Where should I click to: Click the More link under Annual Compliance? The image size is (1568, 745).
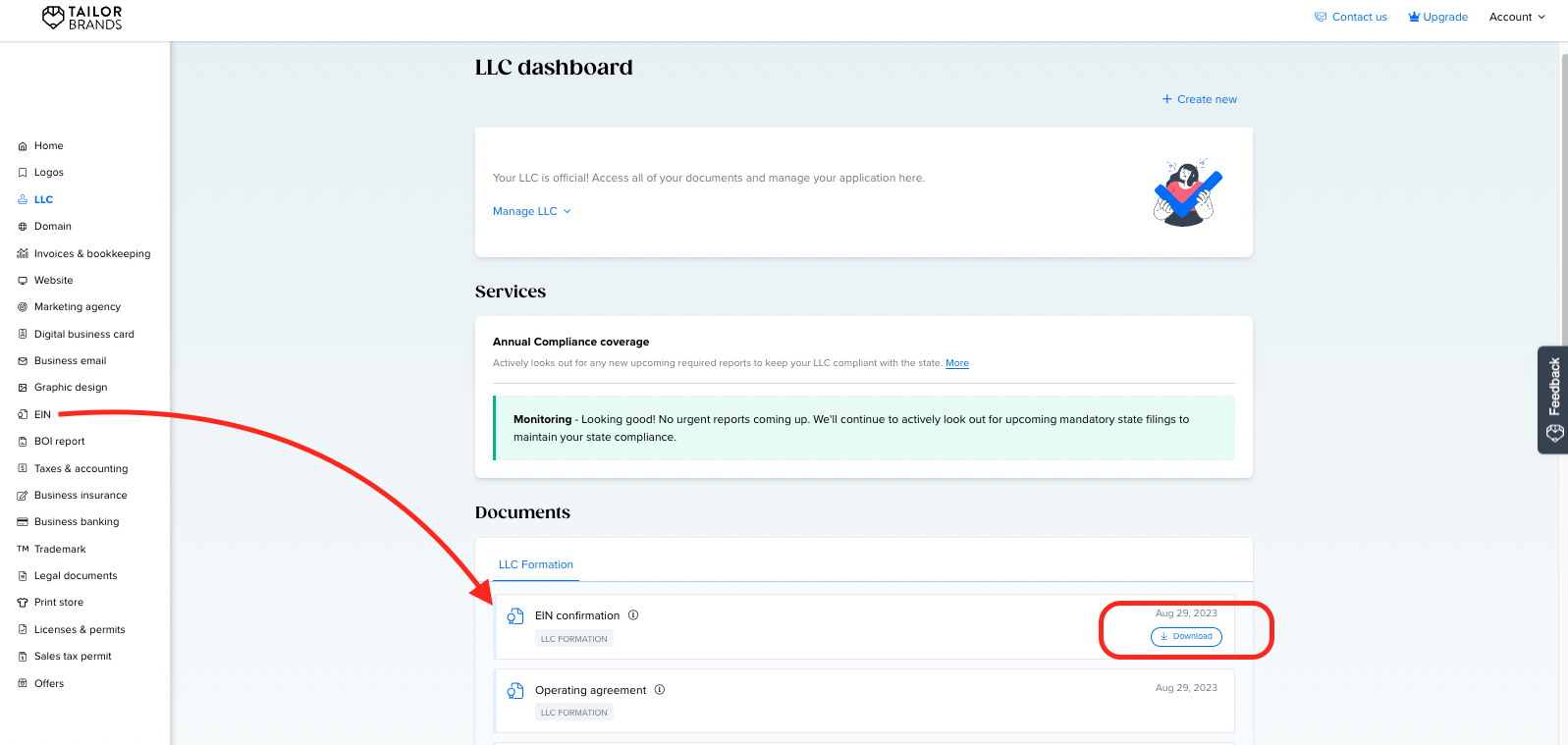pos(957,363)
